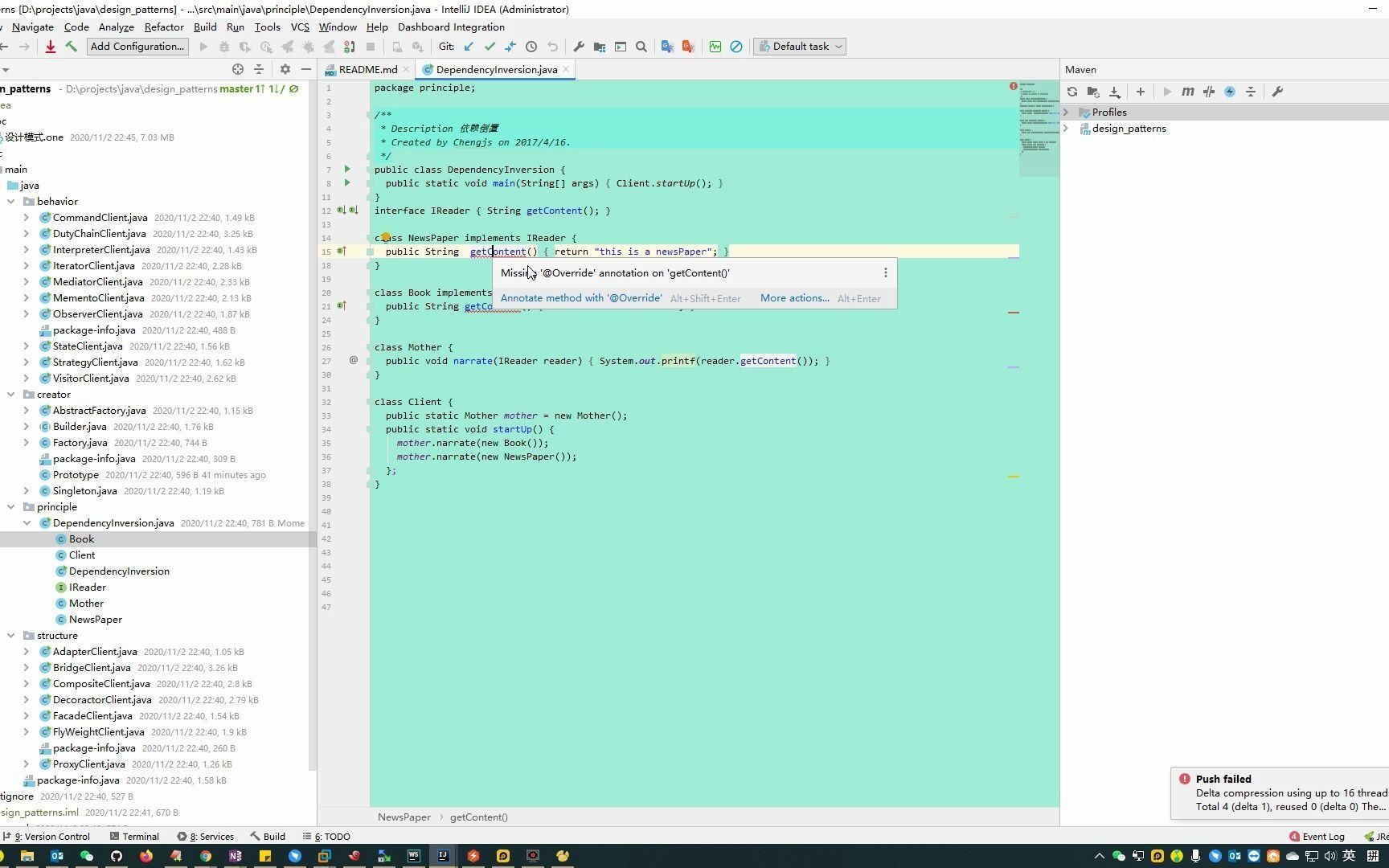Screen dimensions: 1389x868
Task: Open TODO tool window
Action: pos(326,837)
